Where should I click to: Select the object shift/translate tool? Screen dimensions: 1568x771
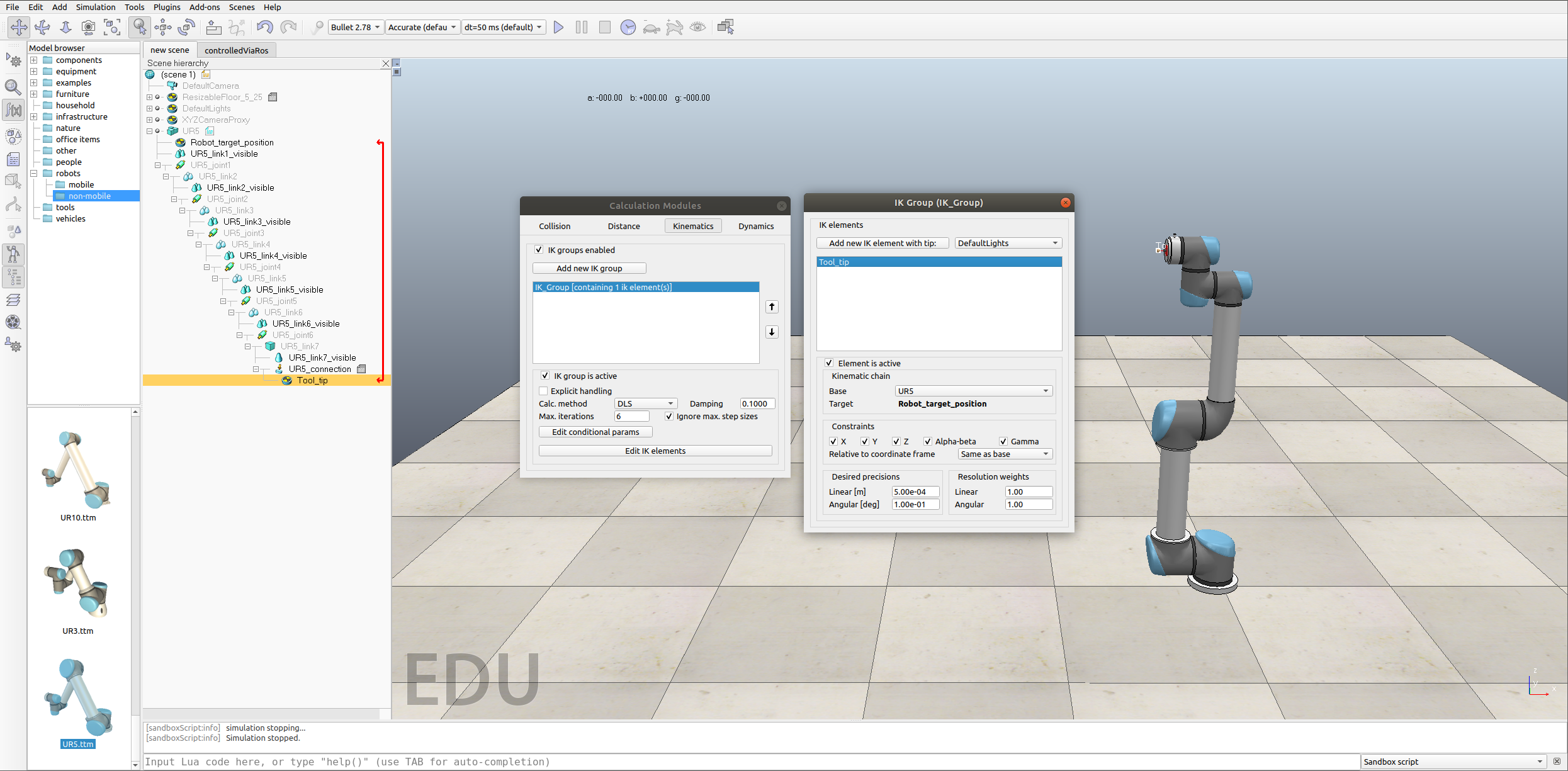pos(163,27)
